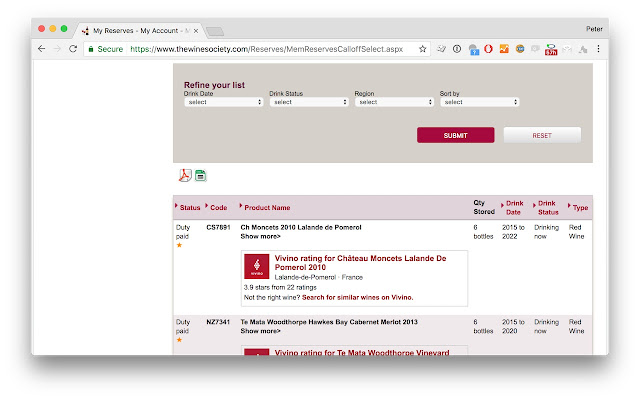Click the bird-shaped extension icon beside the star

(x=441, y=49)
